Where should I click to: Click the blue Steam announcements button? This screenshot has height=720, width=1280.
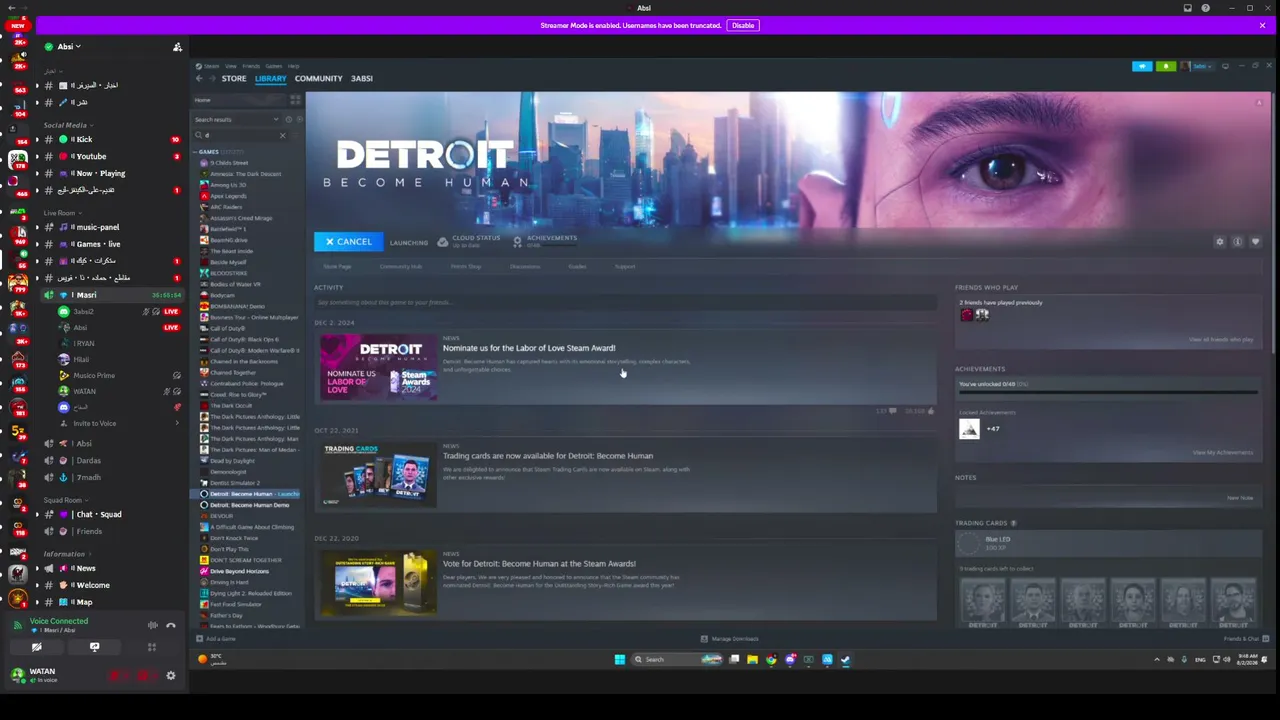[x=1142, y=66]
